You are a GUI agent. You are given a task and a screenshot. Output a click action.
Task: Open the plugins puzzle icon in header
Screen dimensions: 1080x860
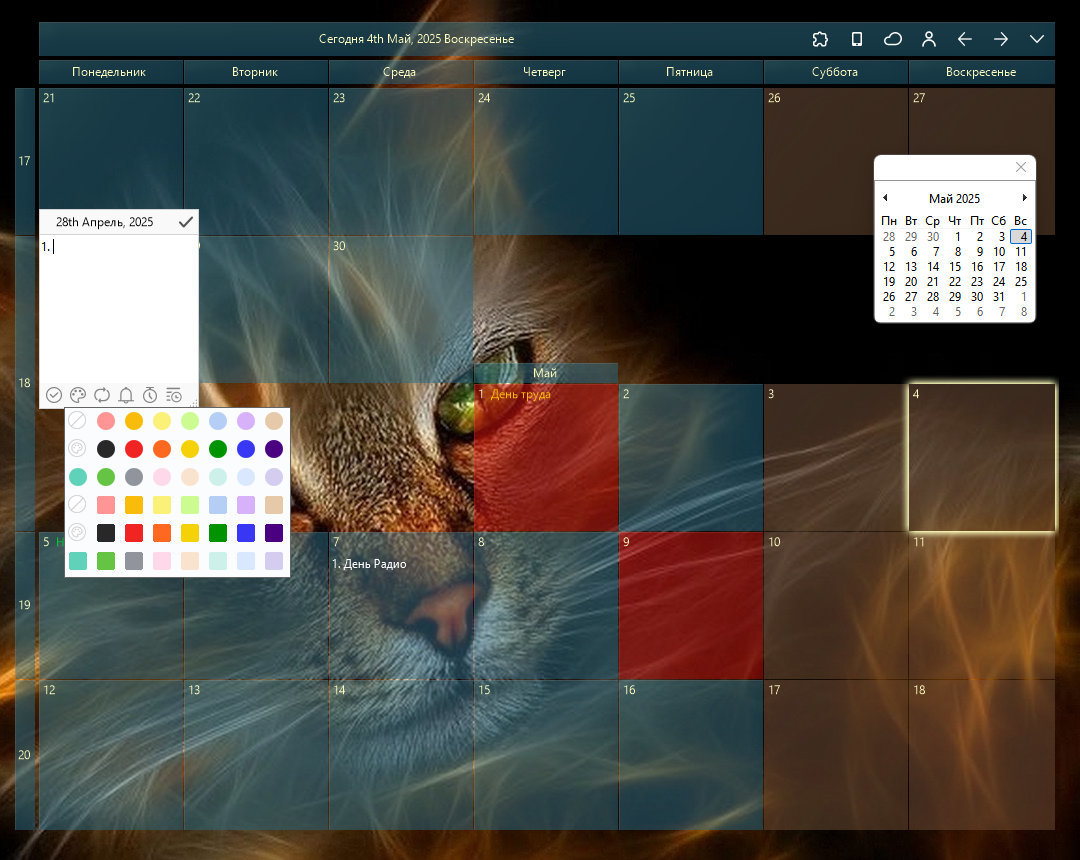point(820,39)
